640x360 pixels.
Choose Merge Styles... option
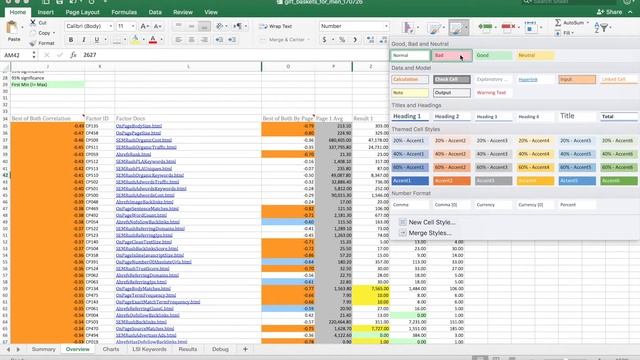425,233
